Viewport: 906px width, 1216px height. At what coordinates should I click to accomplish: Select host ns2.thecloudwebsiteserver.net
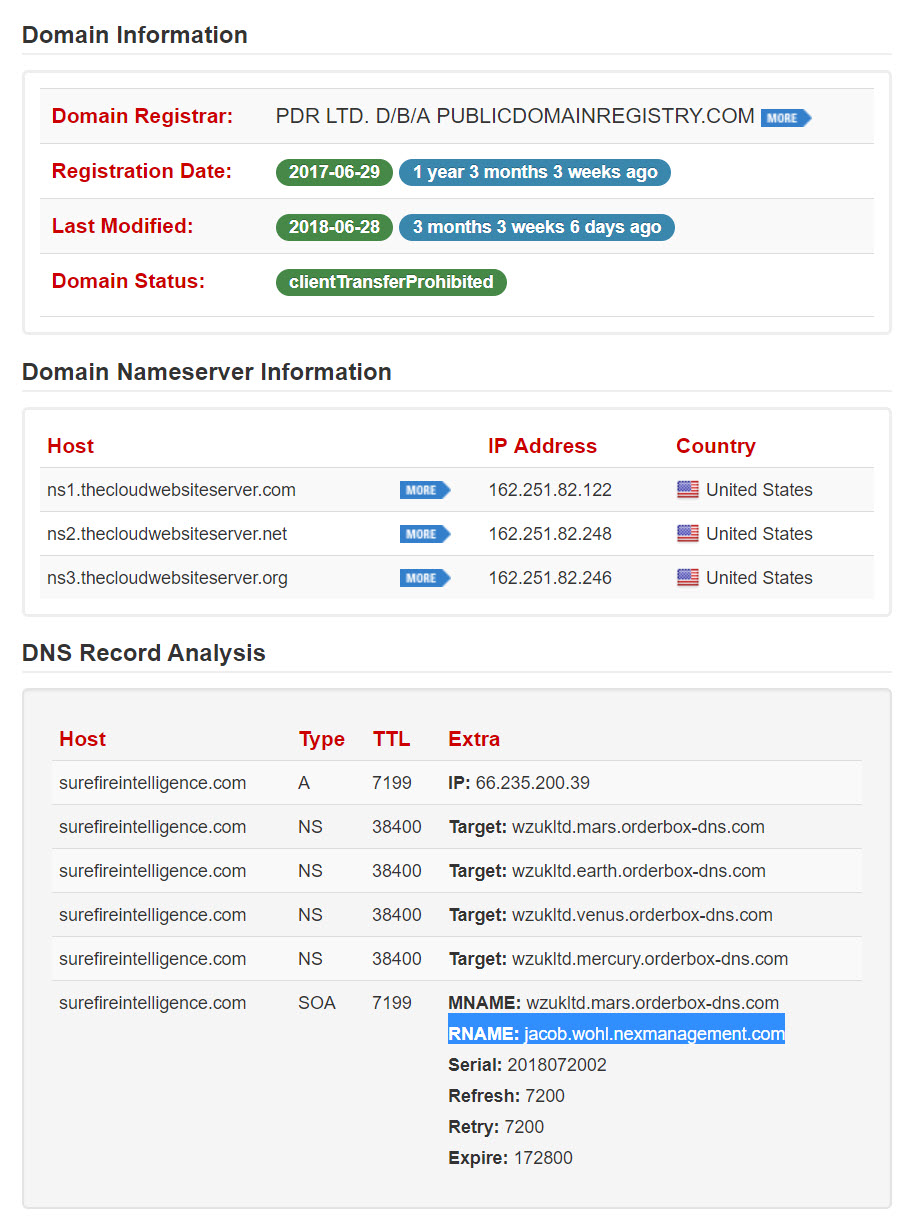pos(167,534)
